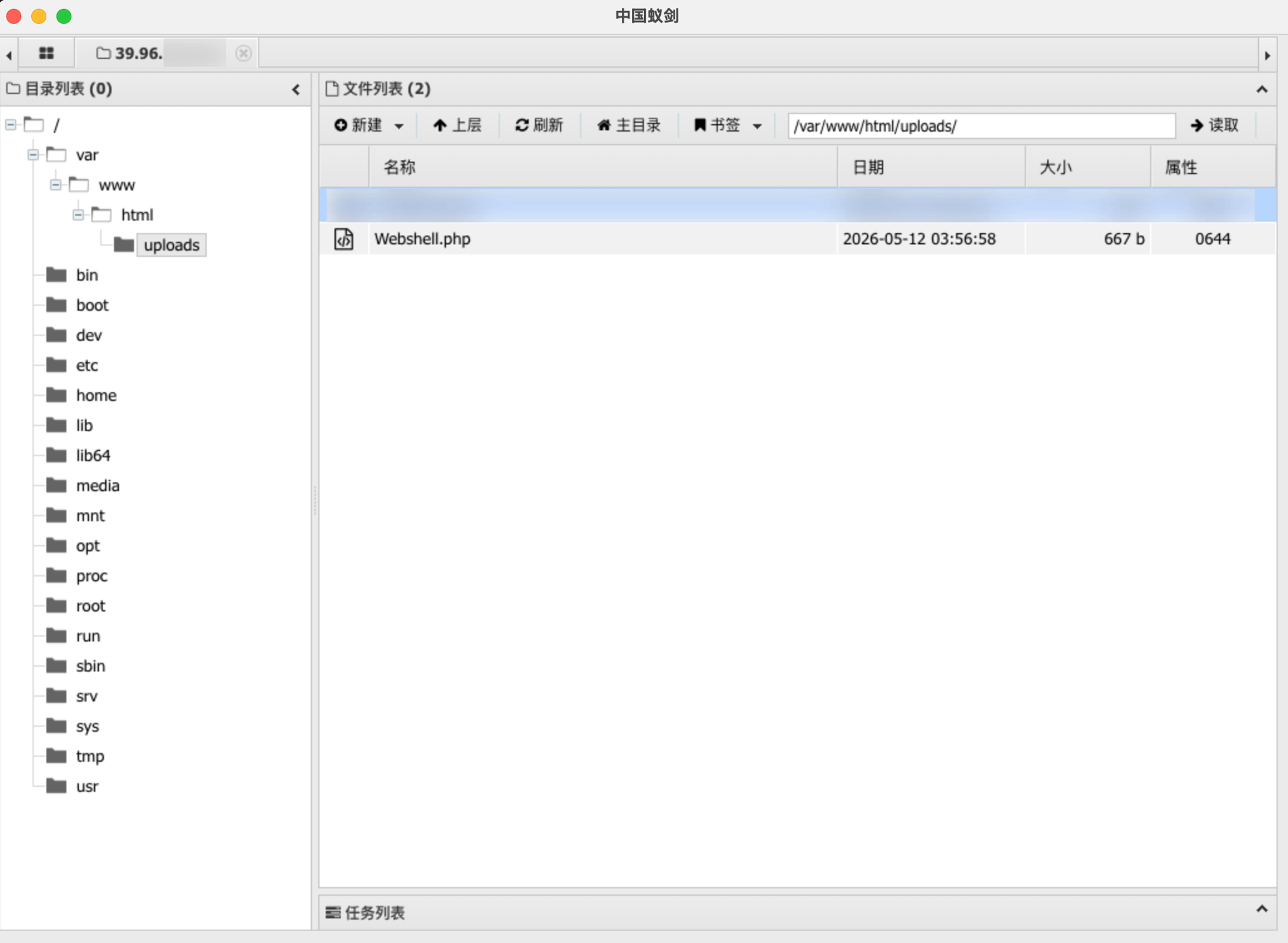The height and width of the screenshot is (943, 1288).
Task: Expand the task list panel chevron
Action: coord(1262,909)
